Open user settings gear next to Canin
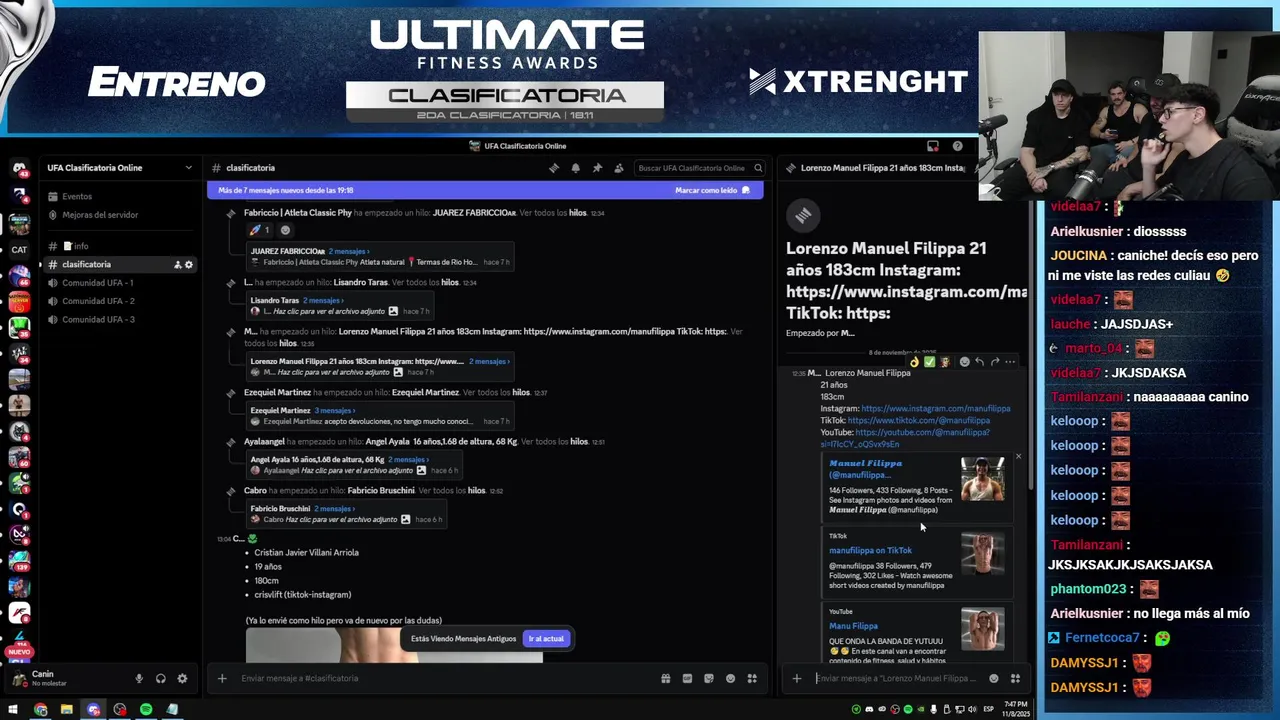The width and height of the screenshot is (1280, 720). click(182, 678)
